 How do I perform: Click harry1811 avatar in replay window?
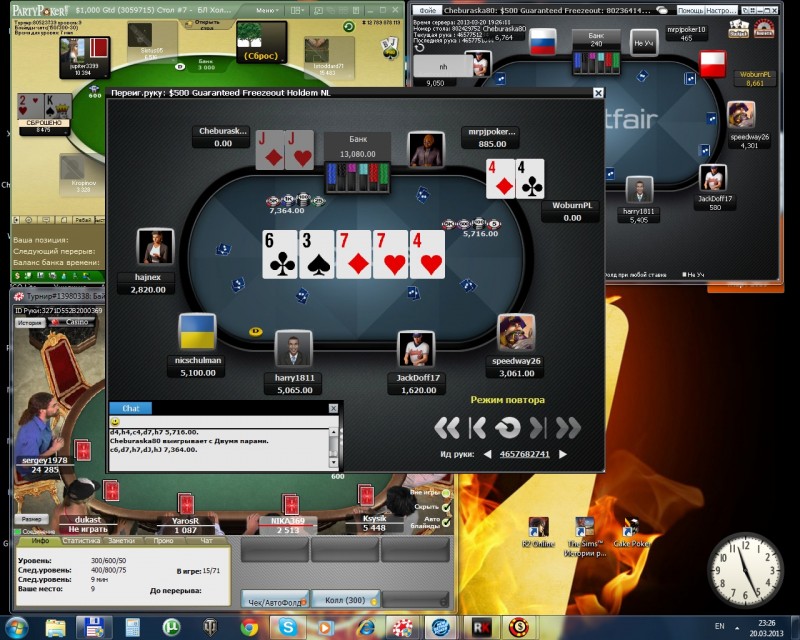[x=293, y=349]
